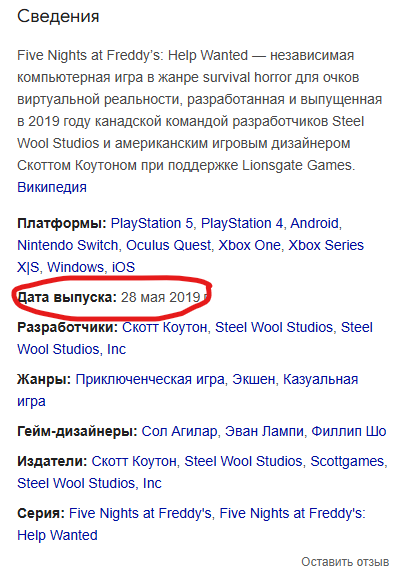Image resolution: width=415 pixels, height=576 pixels.
Task: Leave feedback via Оставить отзыв
Action: tap(345, 562)
